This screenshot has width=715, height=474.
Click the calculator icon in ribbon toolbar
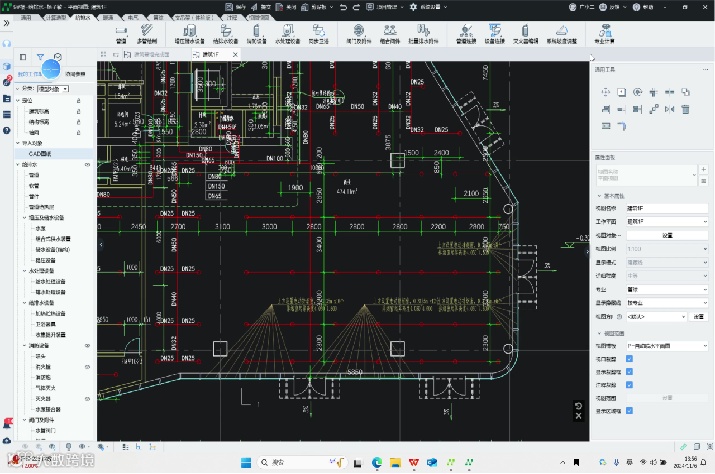coord(604,32)
